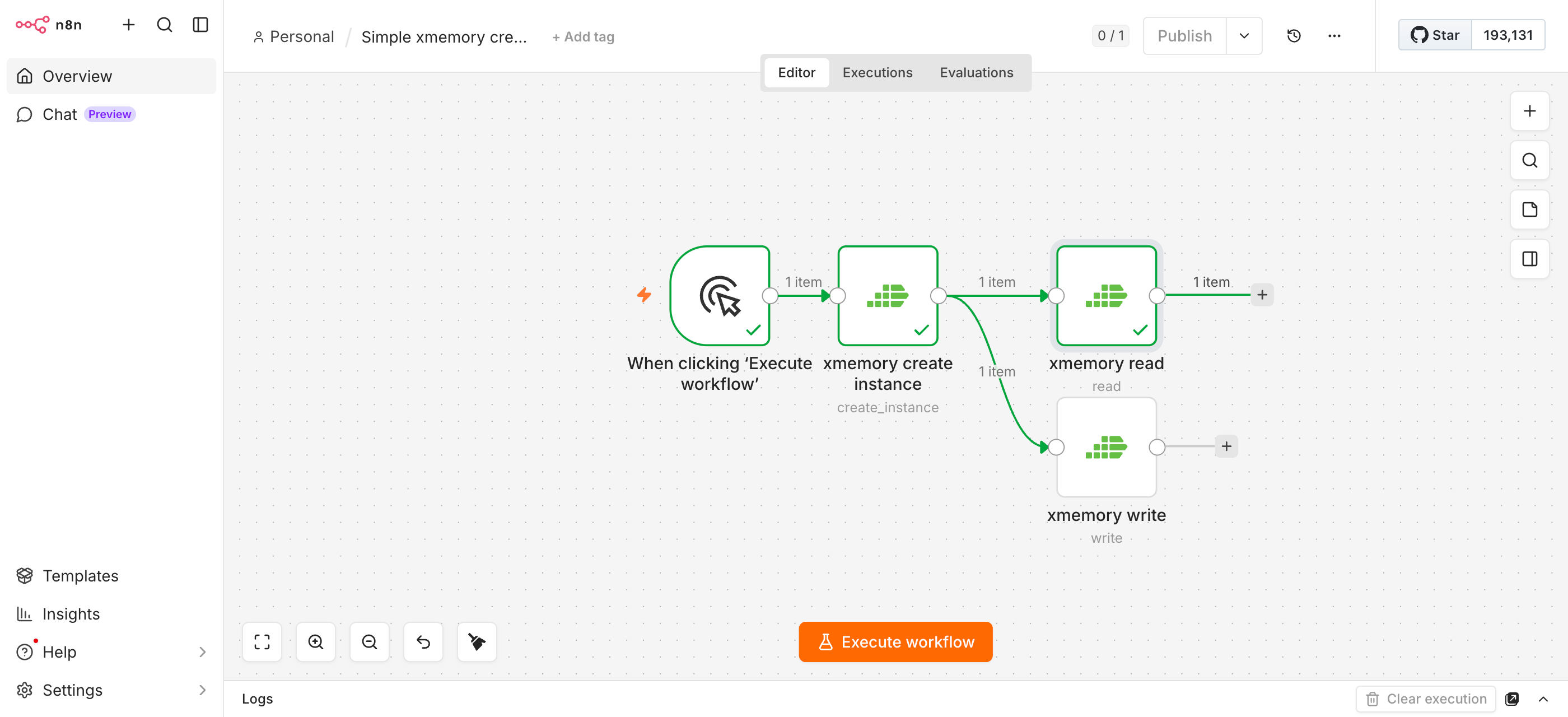Toggle the right side panel icon
The height and width of the screenshot is (717, 1568).
click(x=1529, y=259)
